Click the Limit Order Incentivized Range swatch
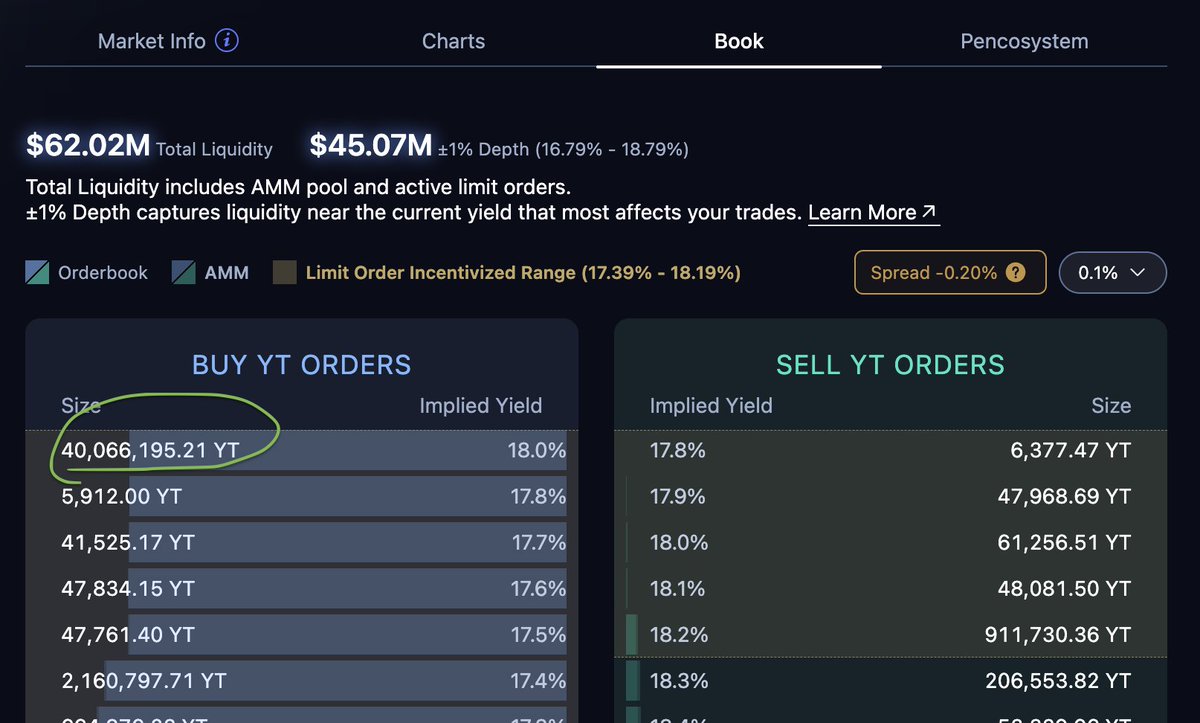1200x723 pixels. [x=285, y=272]
